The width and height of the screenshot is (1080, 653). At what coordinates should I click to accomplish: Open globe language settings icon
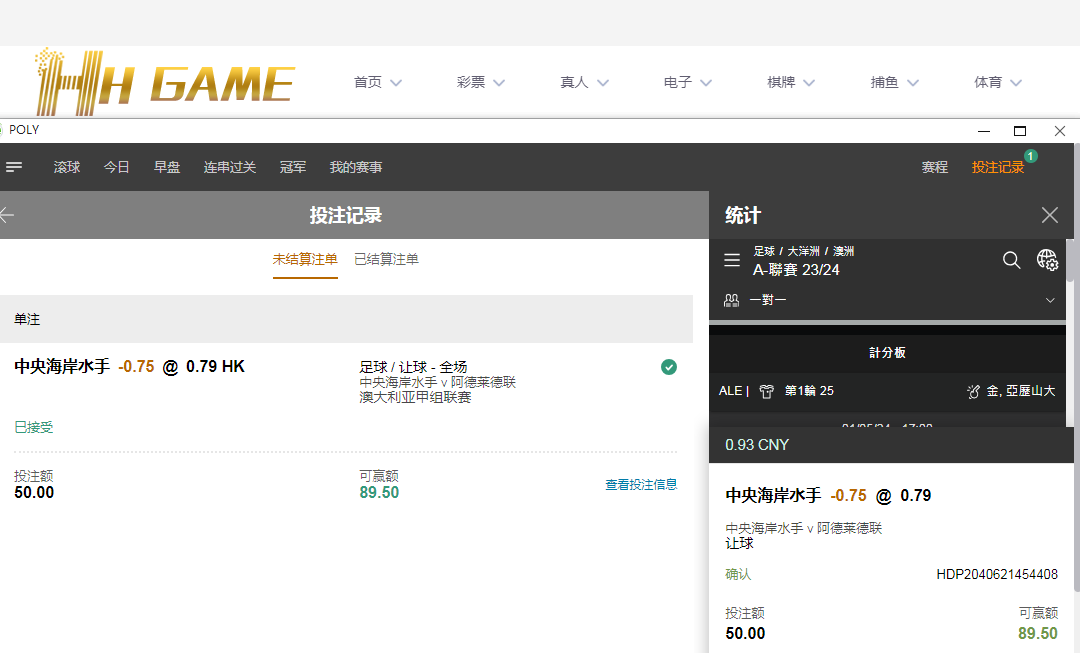point(1047,260)
